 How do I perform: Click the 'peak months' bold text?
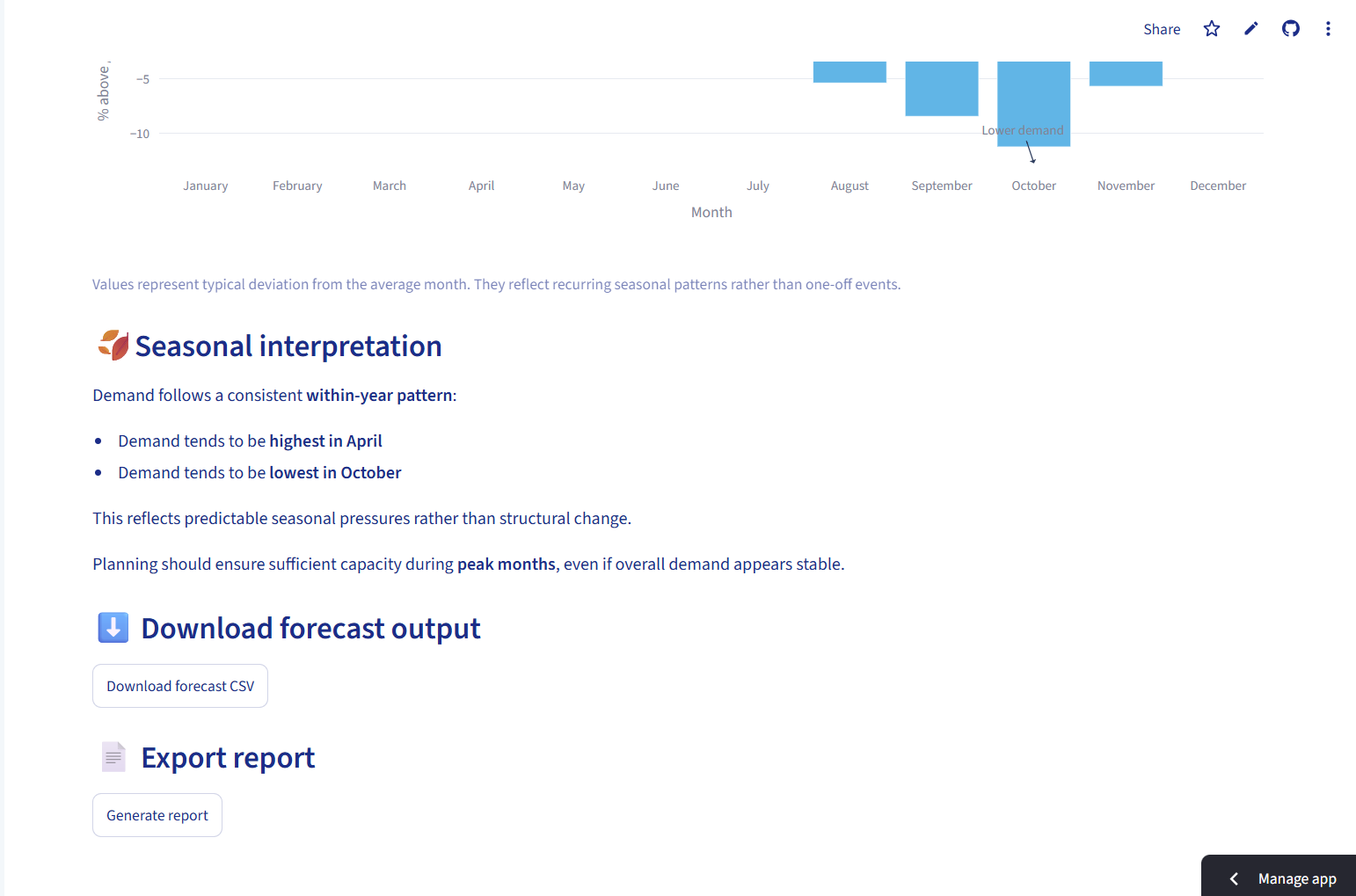coord(507,564)
